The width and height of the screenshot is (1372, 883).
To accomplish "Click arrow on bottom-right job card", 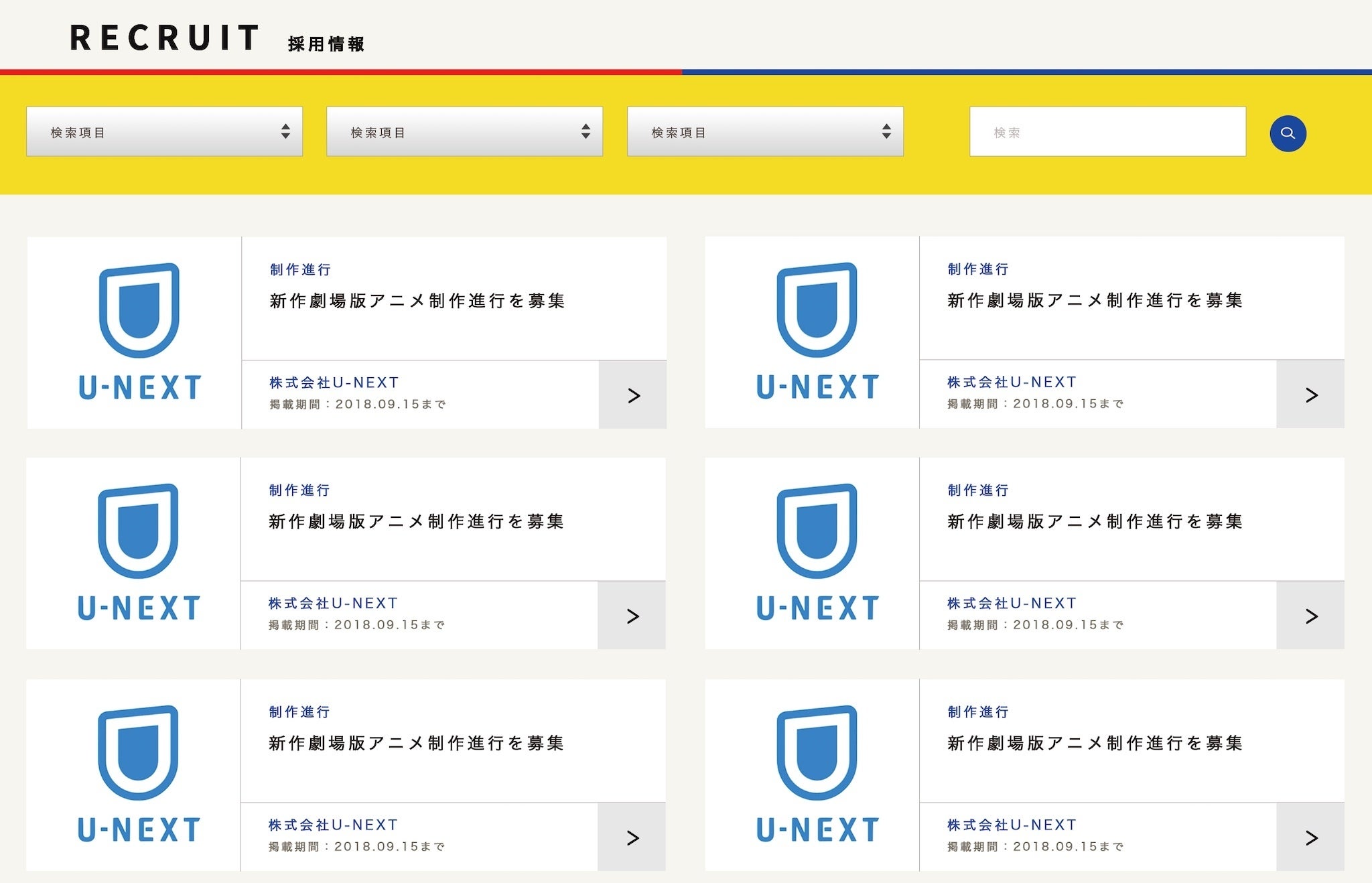I will tap(1311, 837).
